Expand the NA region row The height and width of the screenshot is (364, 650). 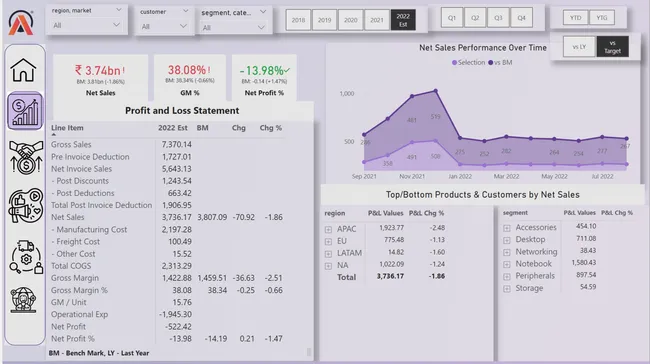[x=328, y=266]
